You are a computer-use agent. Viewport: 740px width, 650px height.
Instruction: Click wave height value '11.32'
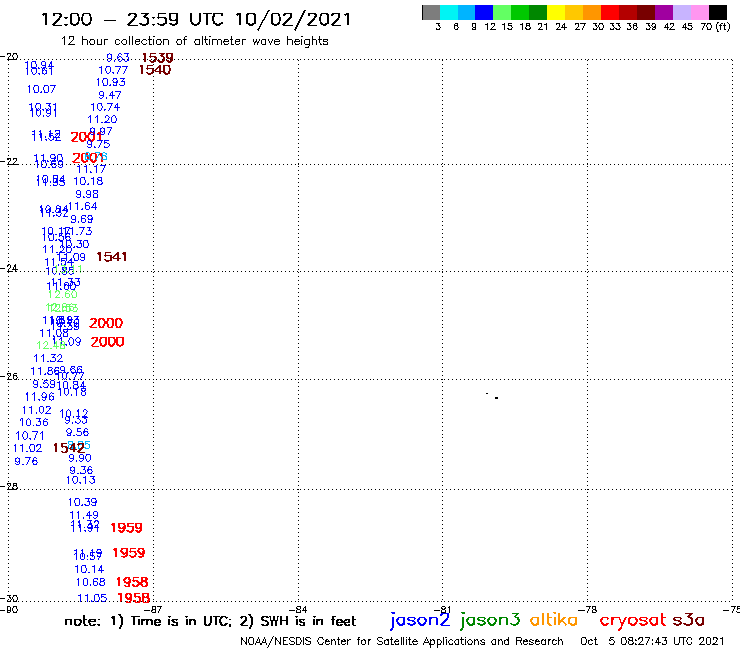coord(48,358)
